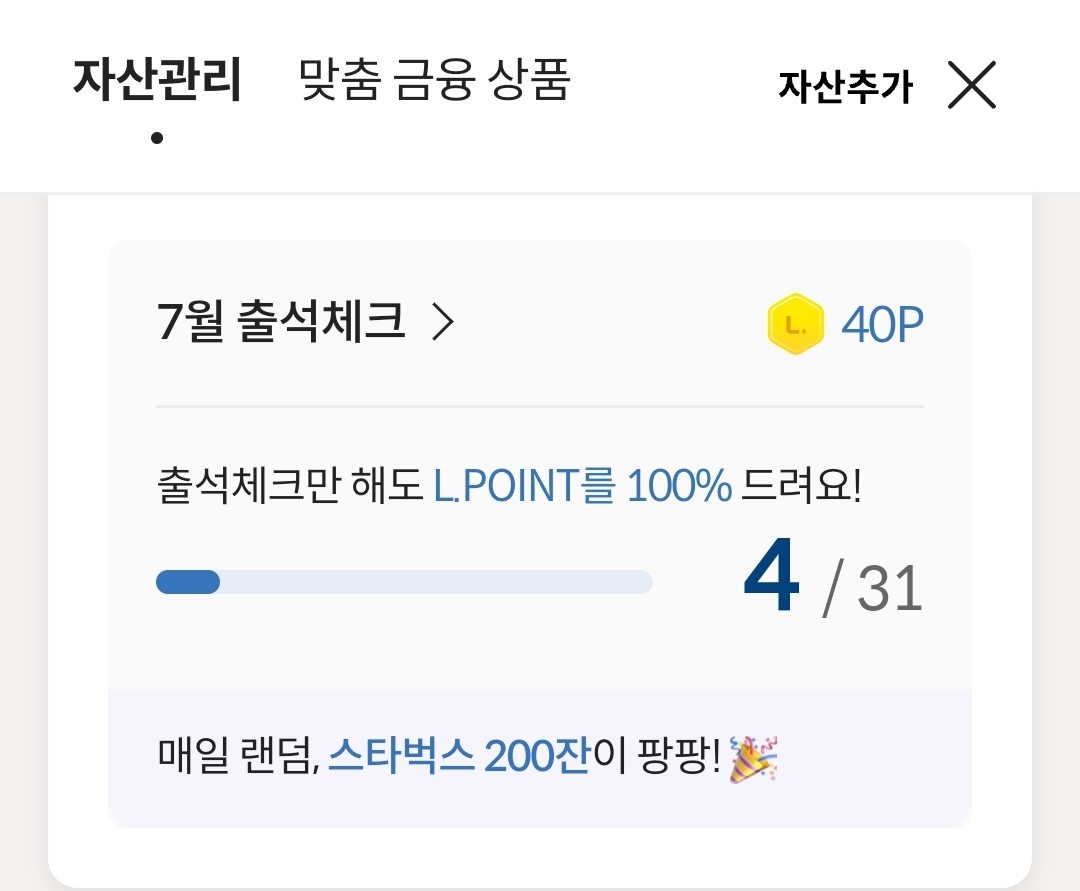Click the yellow L.POINT coin icon

coord(795,324)
